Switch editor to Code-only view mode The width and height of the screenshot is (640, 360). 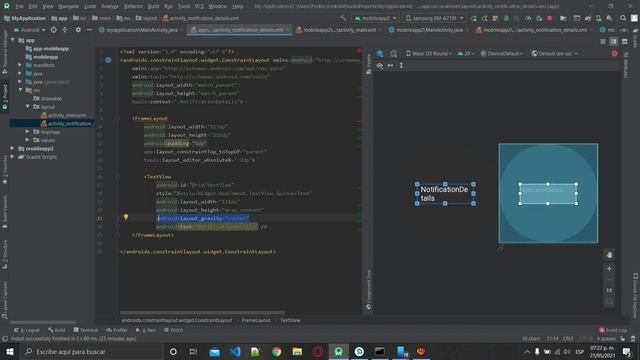[602, 42]
